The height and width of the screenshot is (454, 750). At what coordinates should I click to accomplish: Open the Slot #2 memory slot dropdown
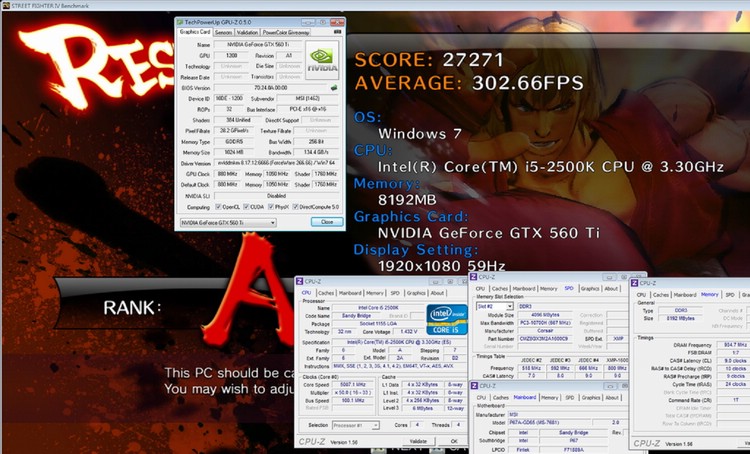pyautogui.click(x=495, y=306)
